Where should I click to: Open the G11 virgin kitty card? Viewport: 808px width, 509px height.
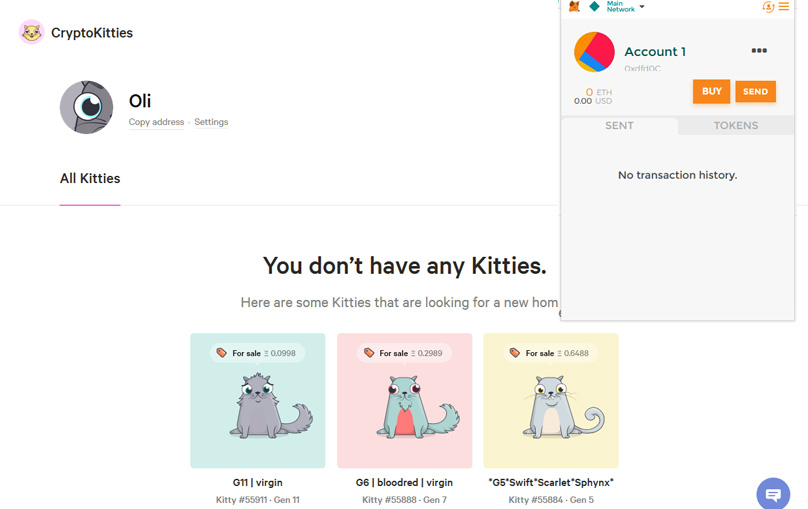pos(258,401)
